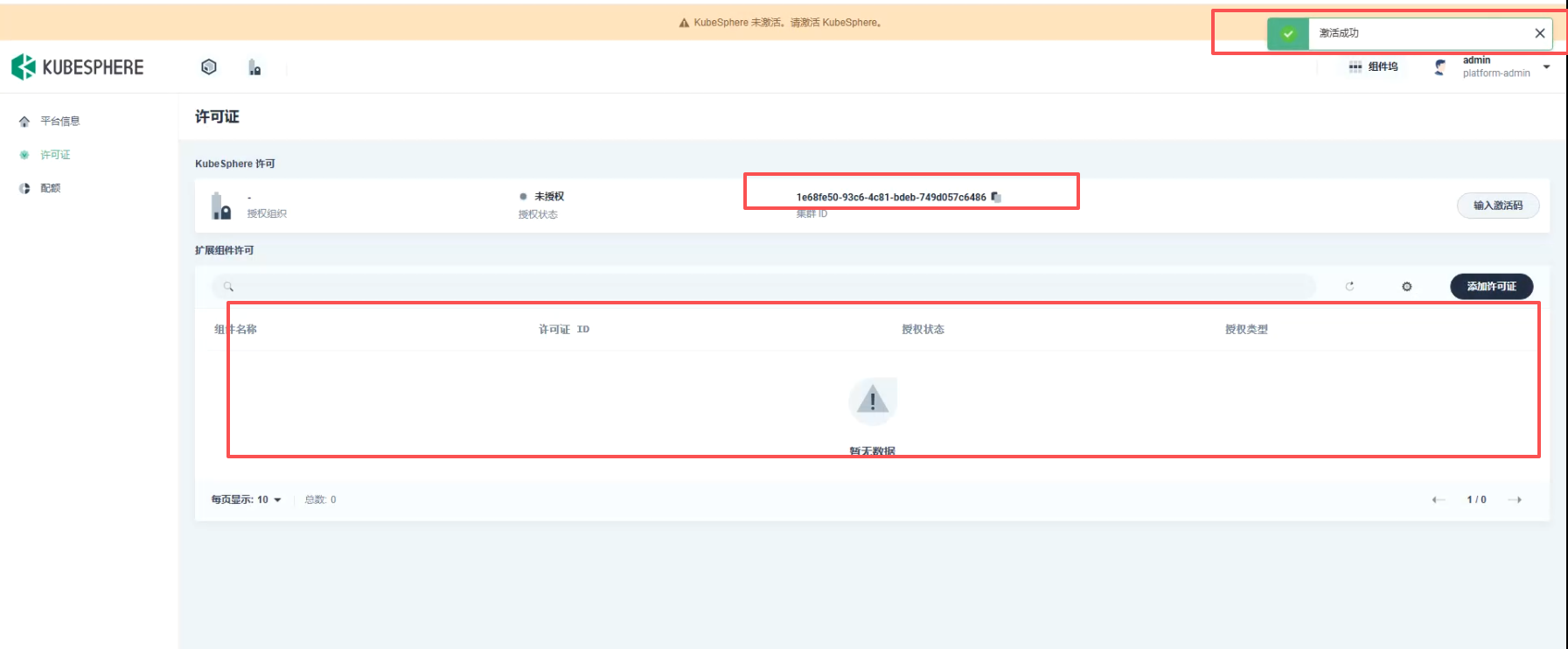
Task: Go to the next page arrow
Action: coord(1516,499)
